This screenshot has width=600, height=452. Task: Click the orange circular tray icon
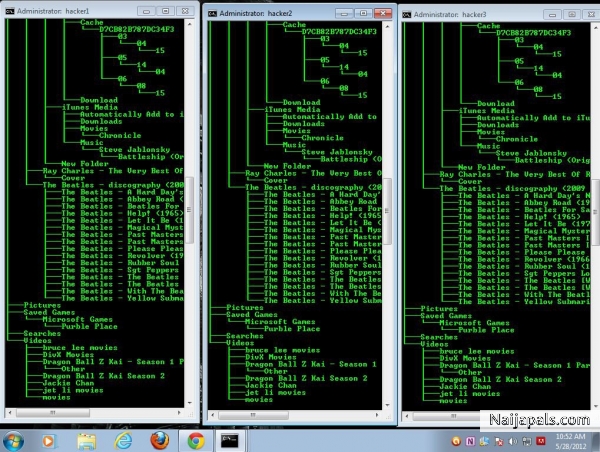click(x=456, y=441)
